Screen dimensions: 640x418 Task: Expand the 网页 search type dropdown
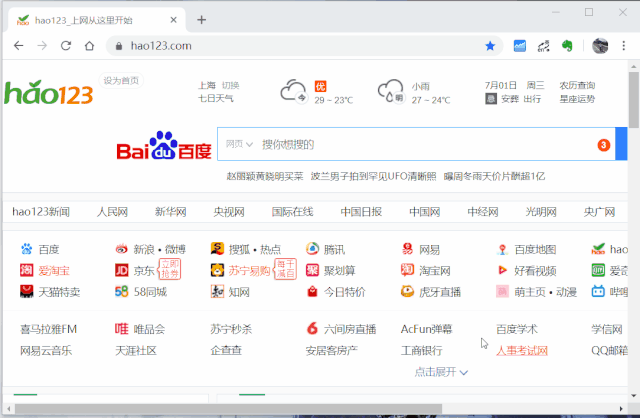coord(239,144)
